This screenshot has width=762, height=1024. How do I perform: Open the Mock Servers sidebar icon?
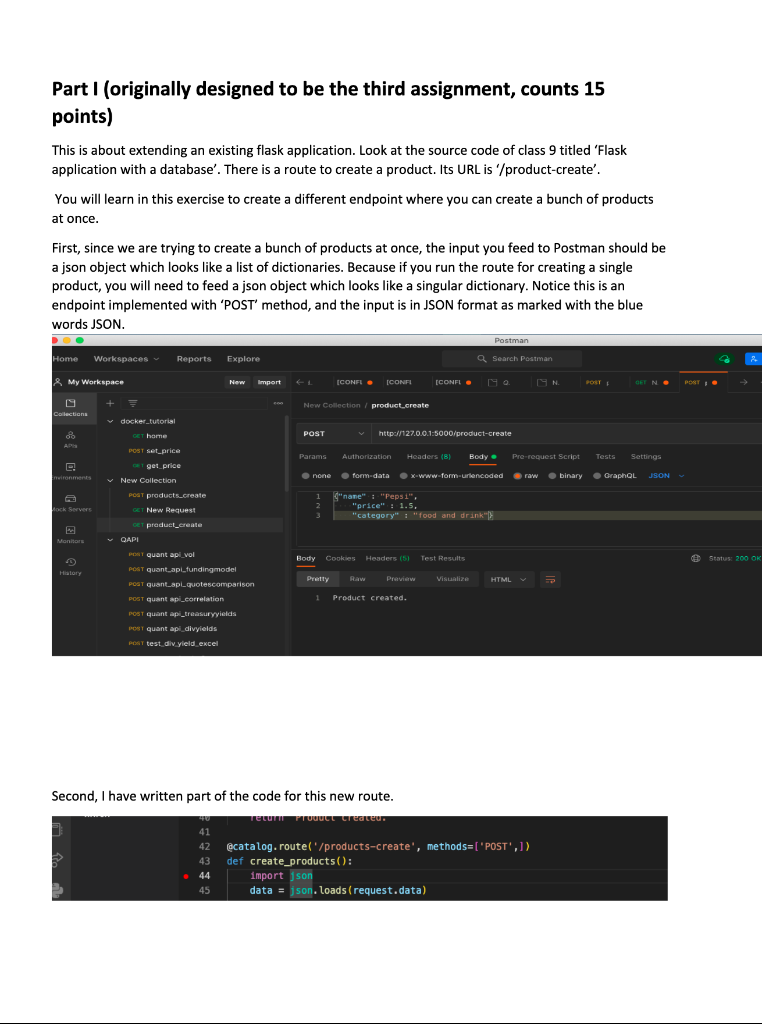pyautogui.click(x=71, y=502)
